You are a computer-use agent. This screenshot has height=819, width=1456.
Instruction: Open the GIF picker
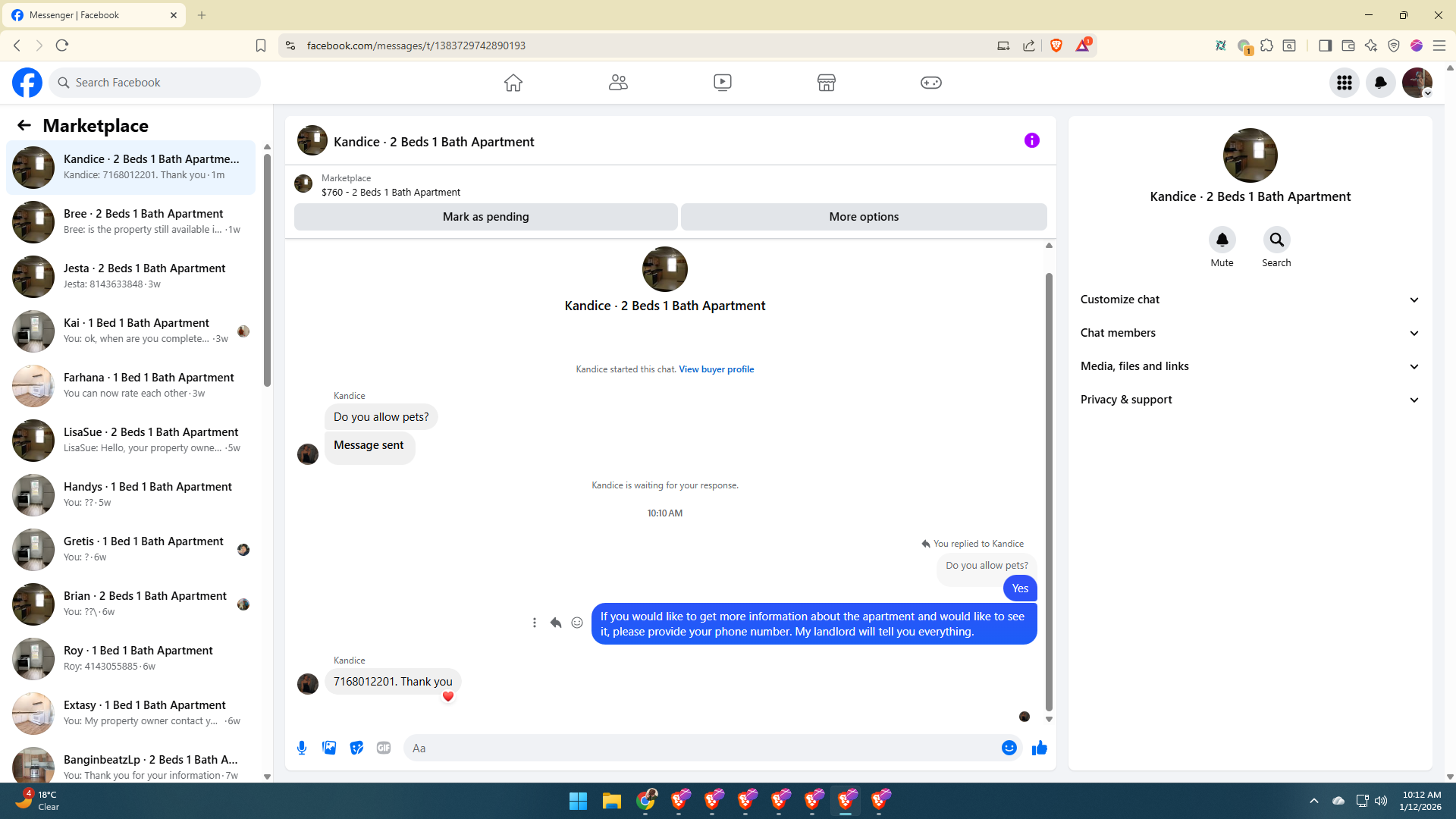point(384,748)
